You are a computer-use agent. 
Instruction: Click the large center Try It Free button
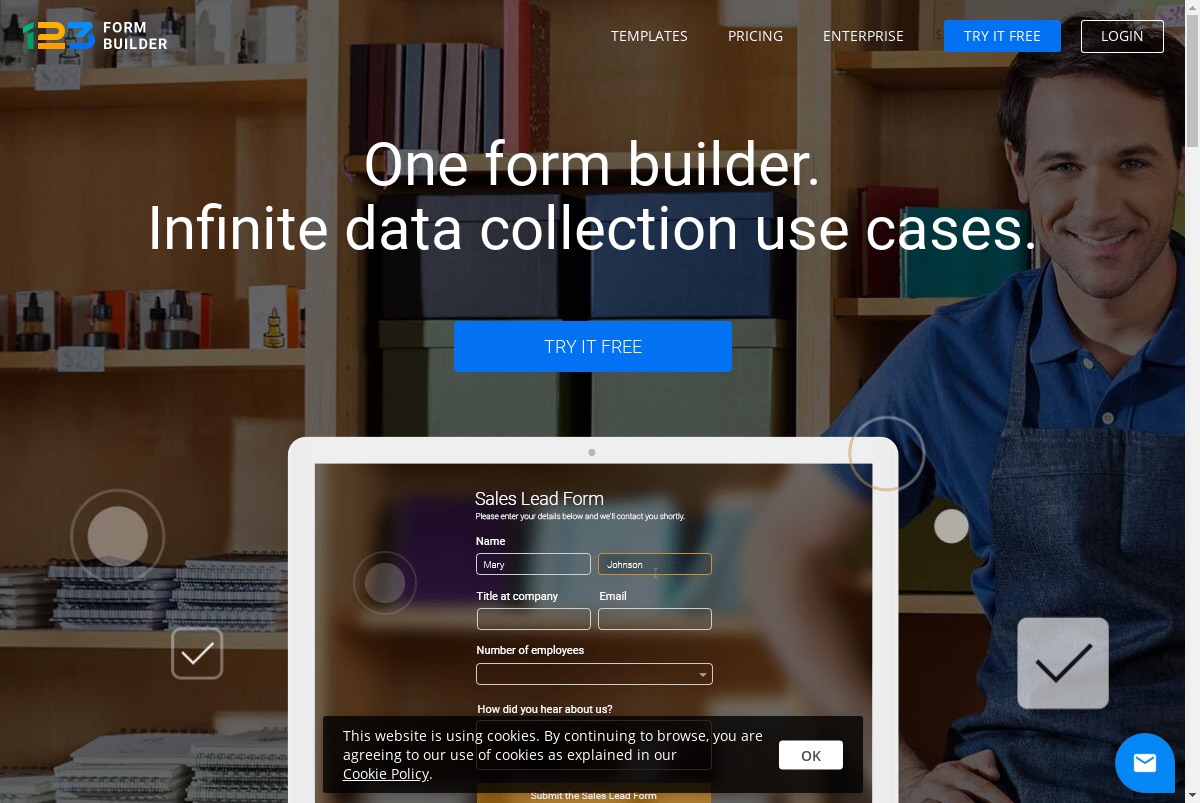pos(593,347)
